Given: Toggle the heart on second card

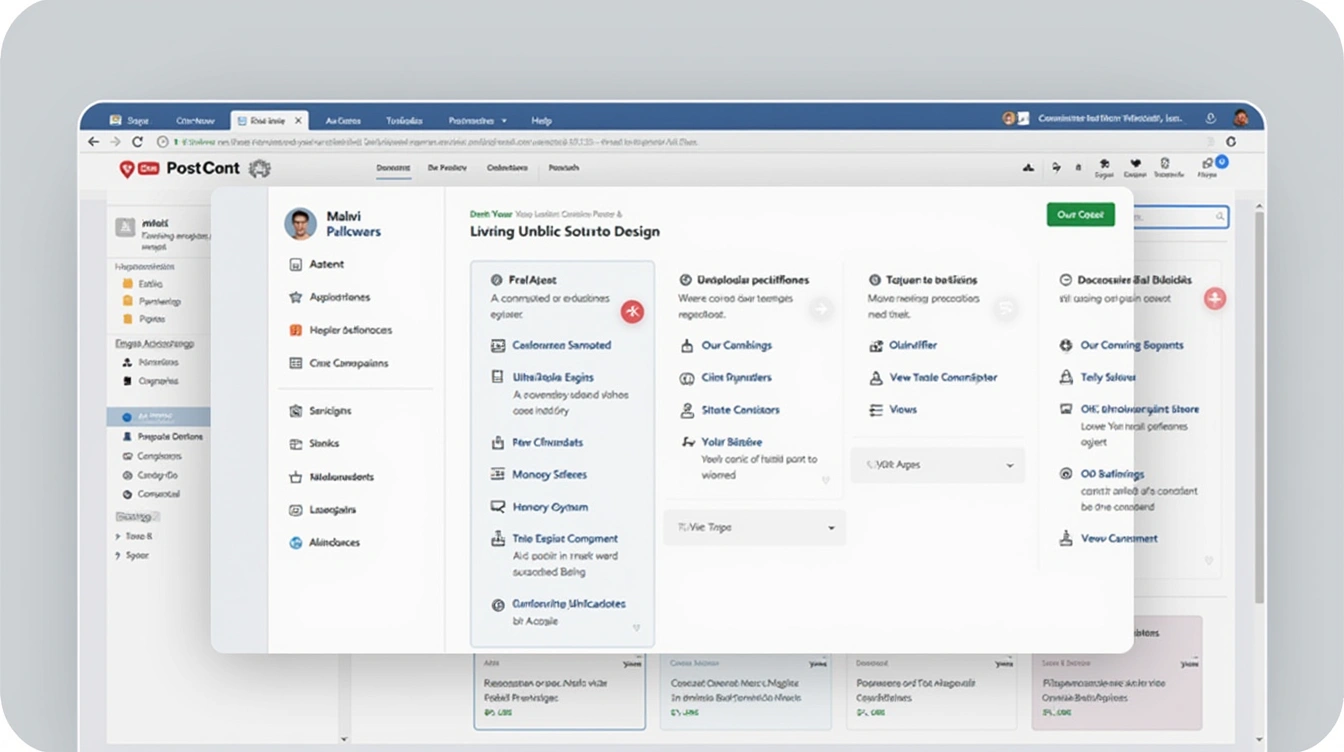Looking at the screenshot, I should (x=825, y=480).
